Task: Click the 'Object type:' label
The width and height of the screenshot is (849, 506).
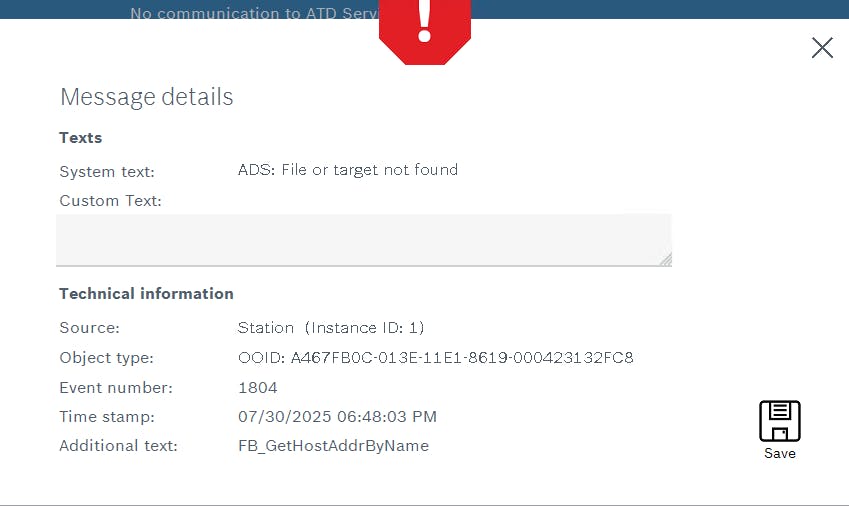Action: [x=107, y=358]
